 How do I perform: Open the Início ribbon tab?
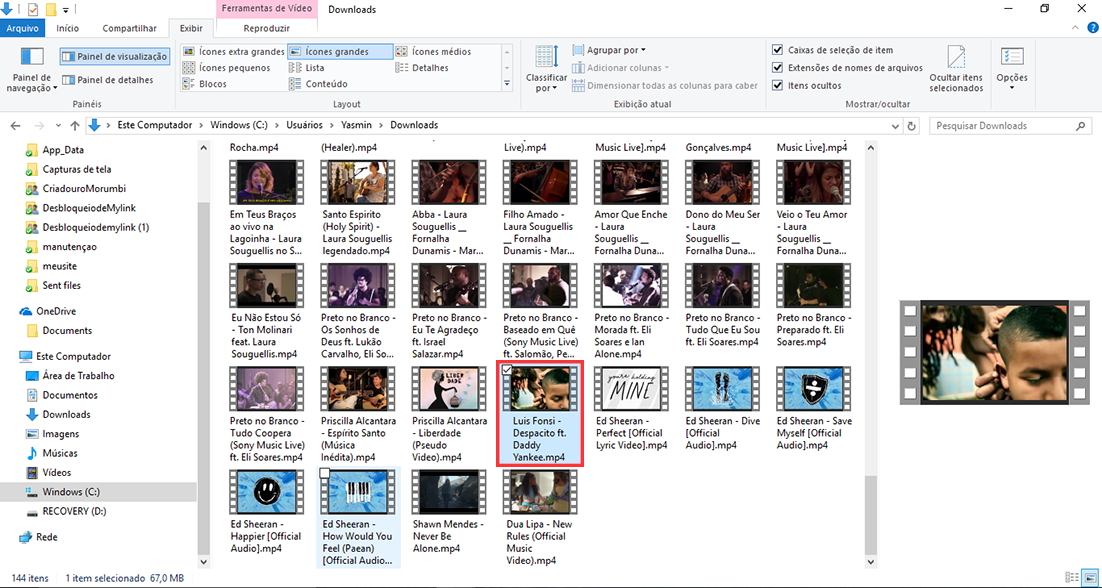67,29
